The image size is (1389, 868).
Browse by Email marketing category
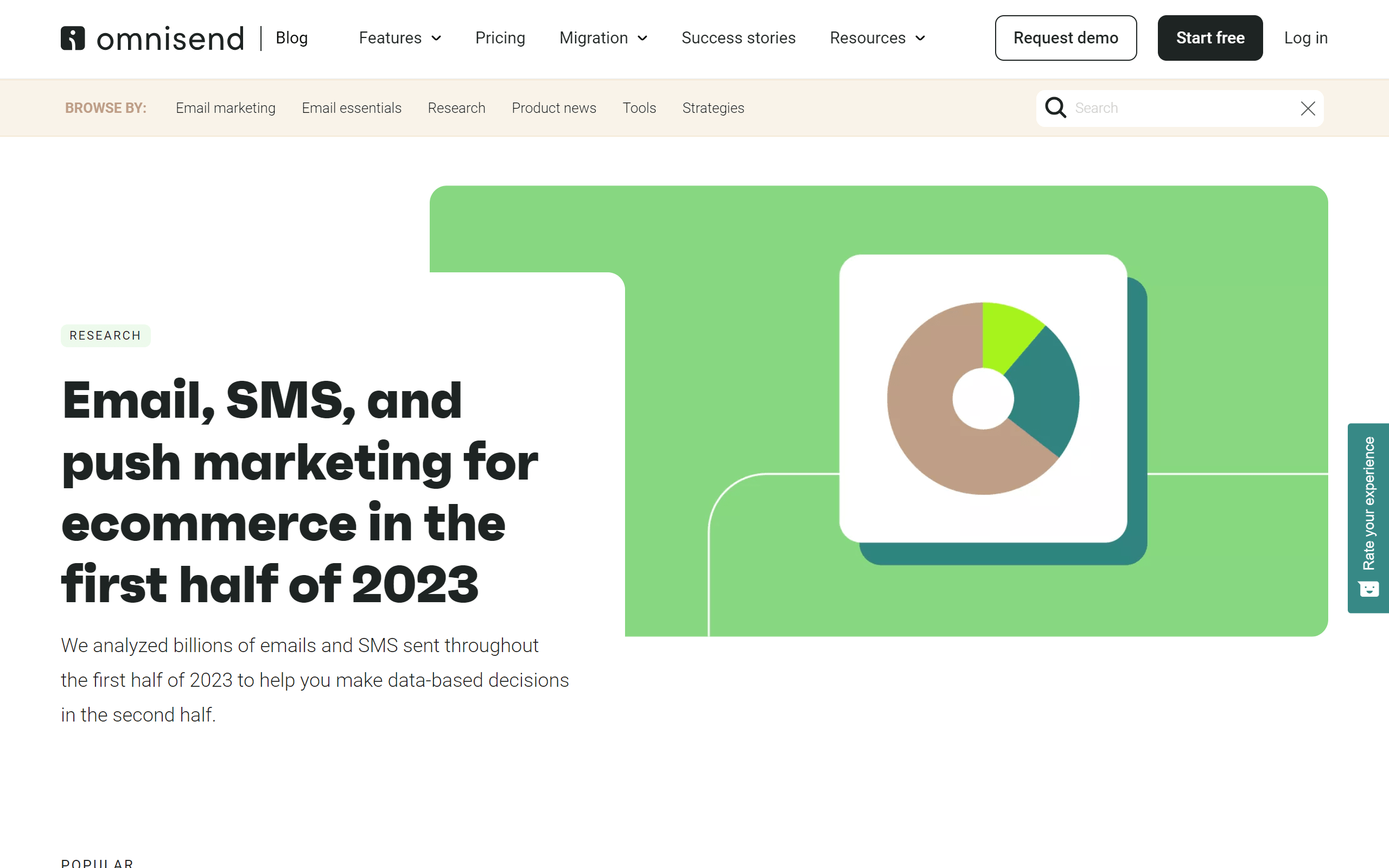(x=226, y=108)
